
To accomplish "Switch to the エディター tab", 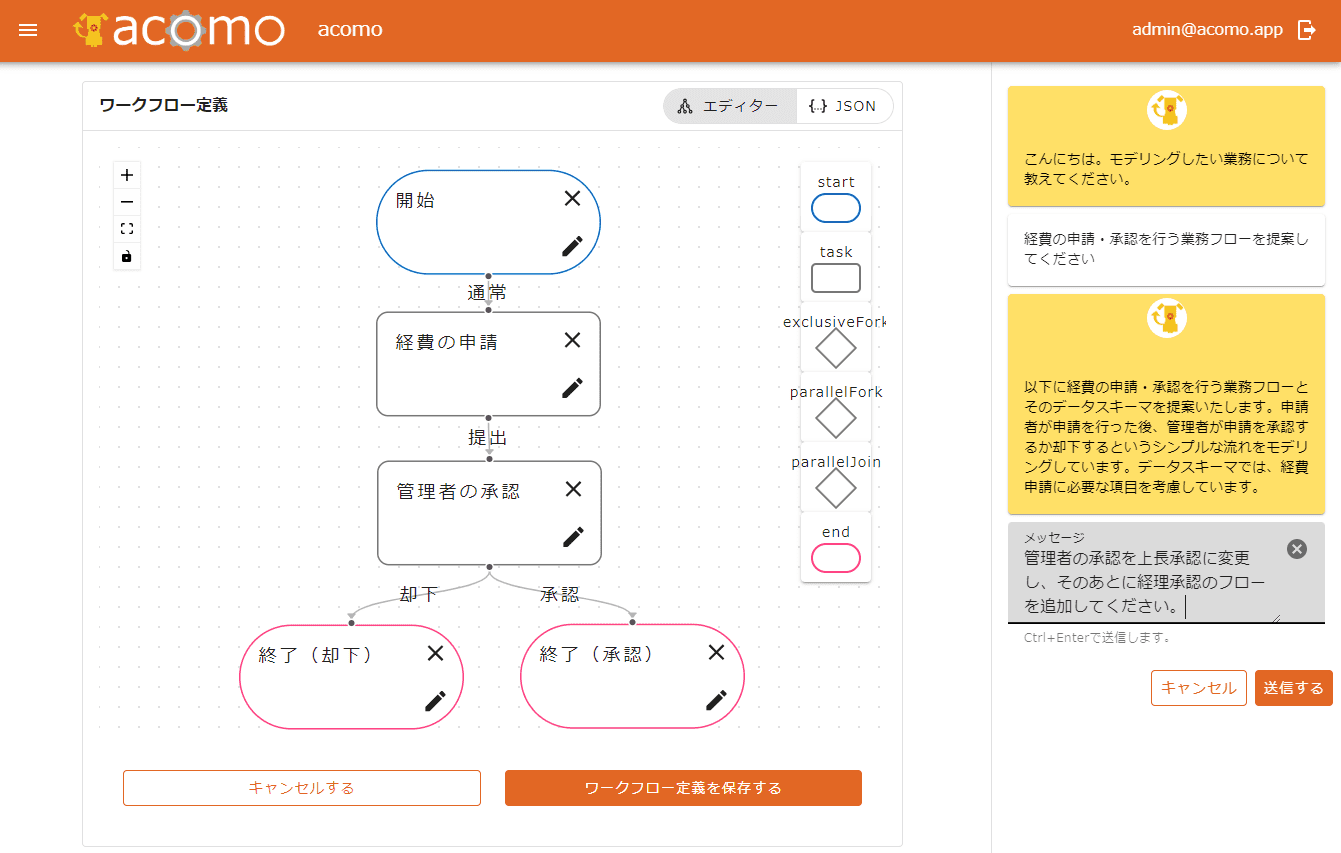I will coord(729,106).
